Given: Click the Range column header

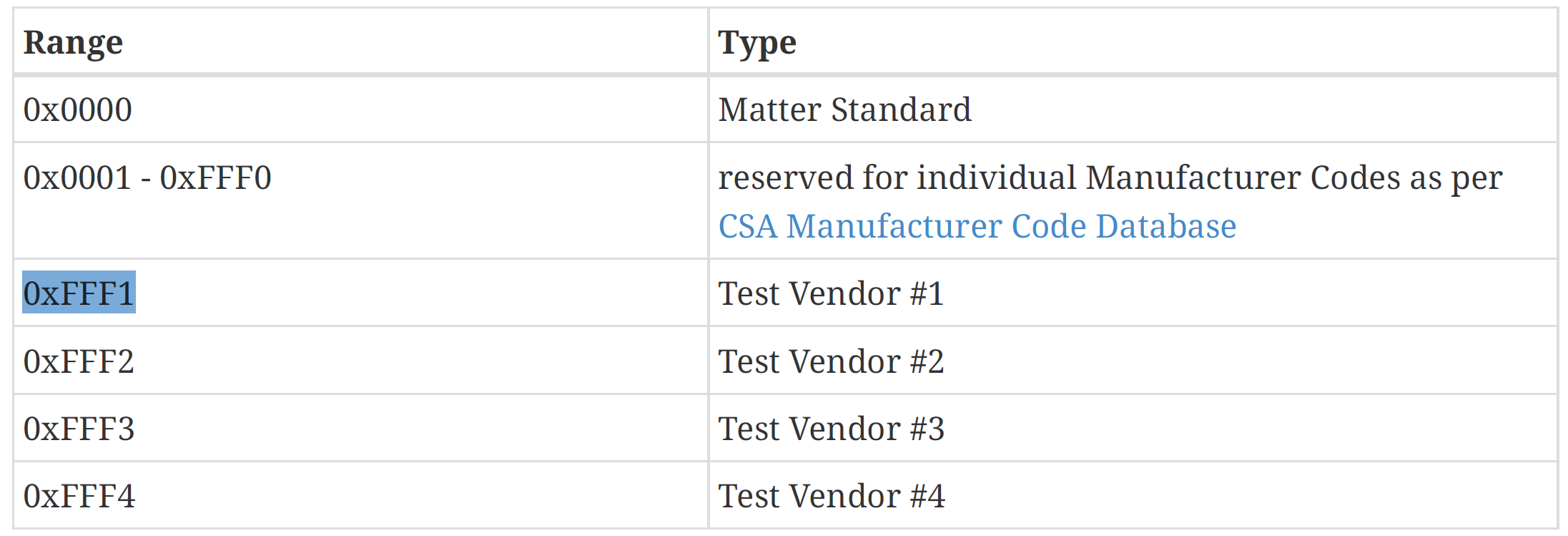Looking at the screenshot, I should point(73,43).
